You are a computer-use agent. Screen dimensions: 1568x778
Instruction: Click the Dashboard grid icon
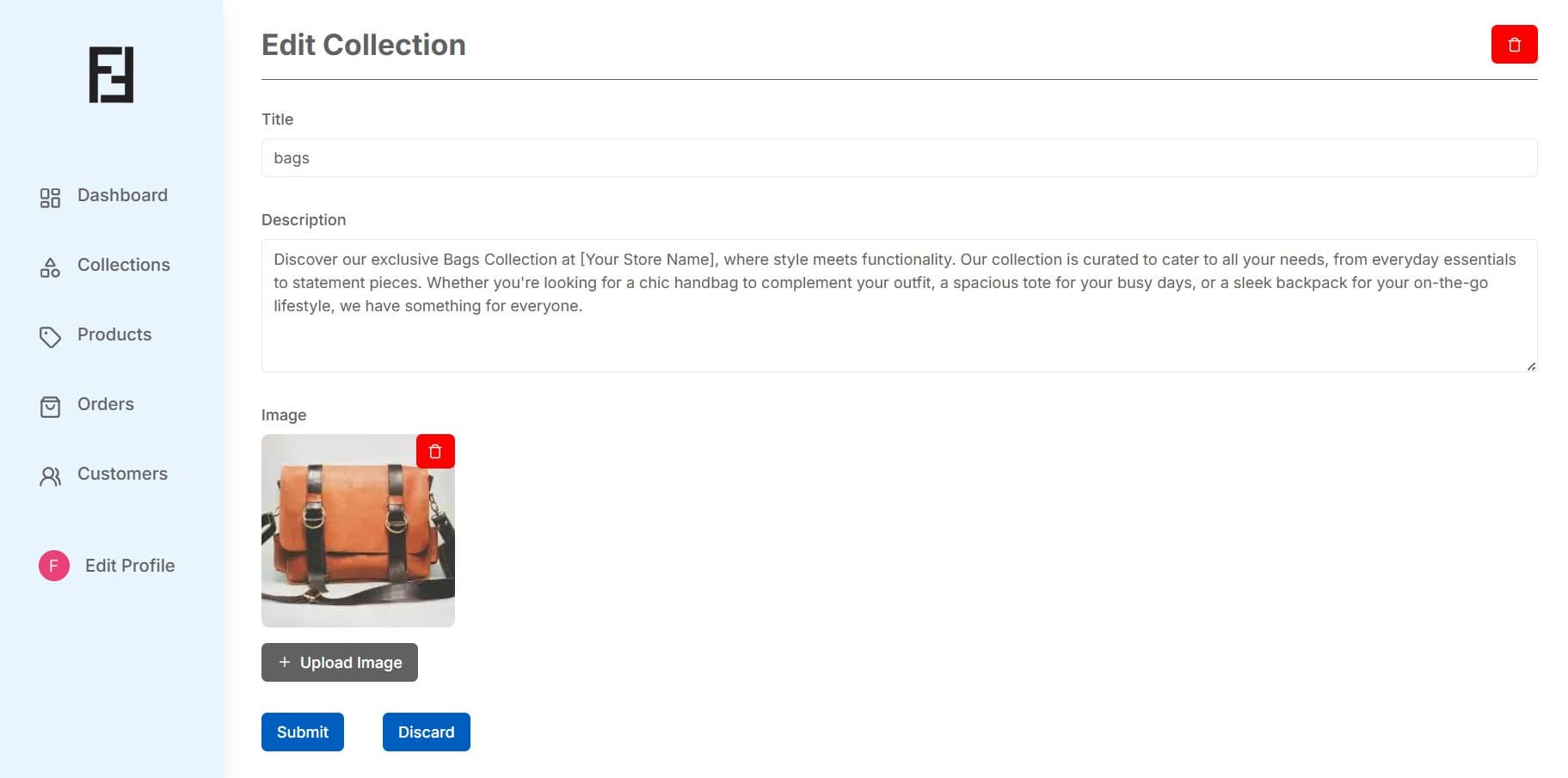point(50,198)
